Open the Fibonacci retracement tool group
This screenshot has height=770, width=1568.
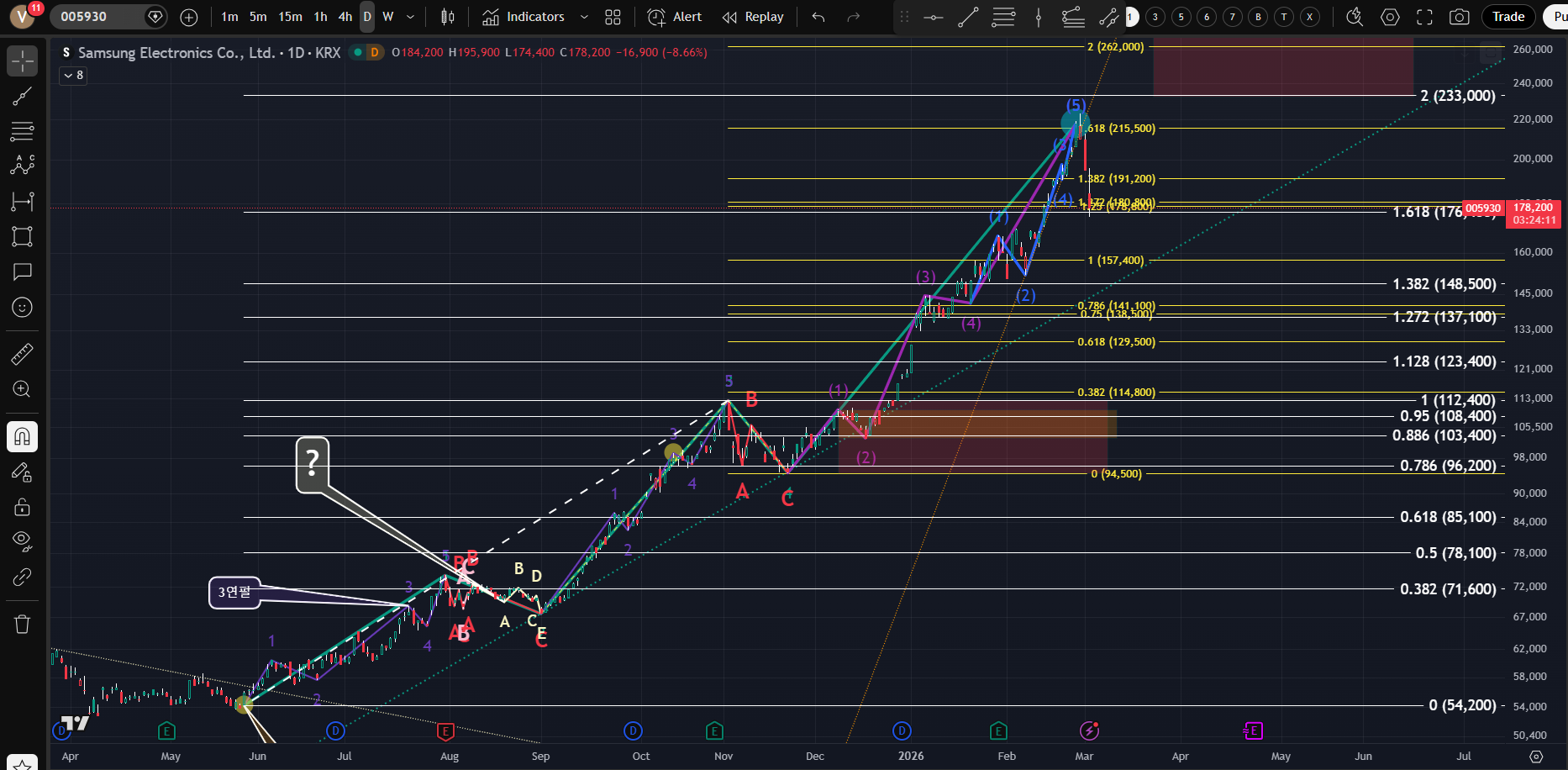[22, 131]
